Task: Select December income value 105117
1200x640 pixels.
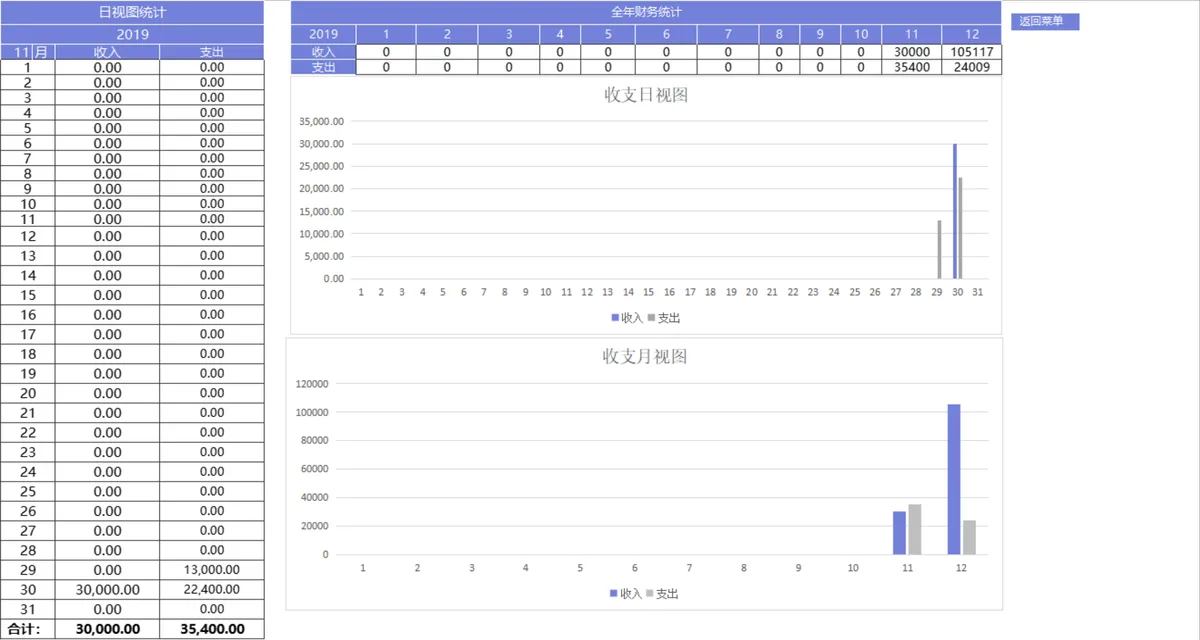Action: [972, 52]
